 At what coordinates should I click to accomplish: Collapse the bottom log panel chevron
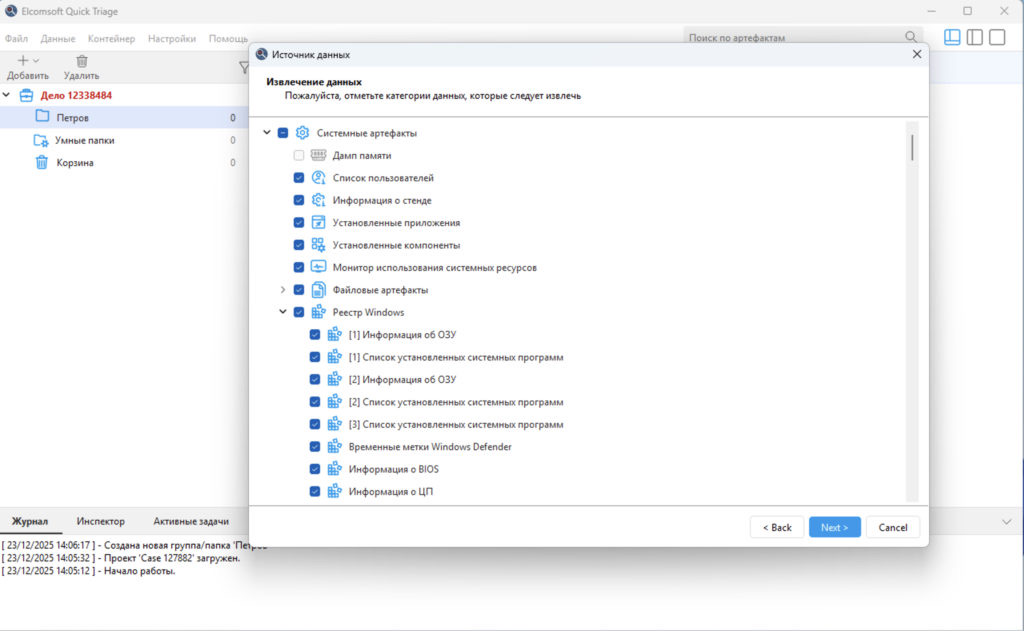click(x=1006, y=521)
